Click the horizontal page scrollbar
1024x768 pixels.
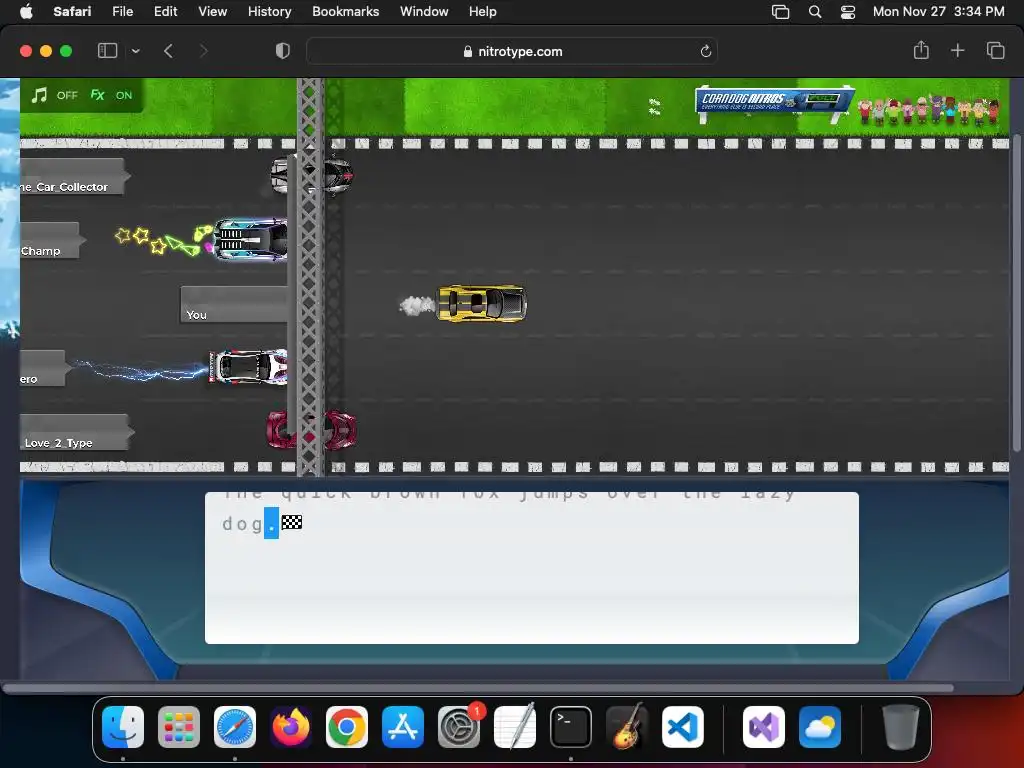[479, 688]
